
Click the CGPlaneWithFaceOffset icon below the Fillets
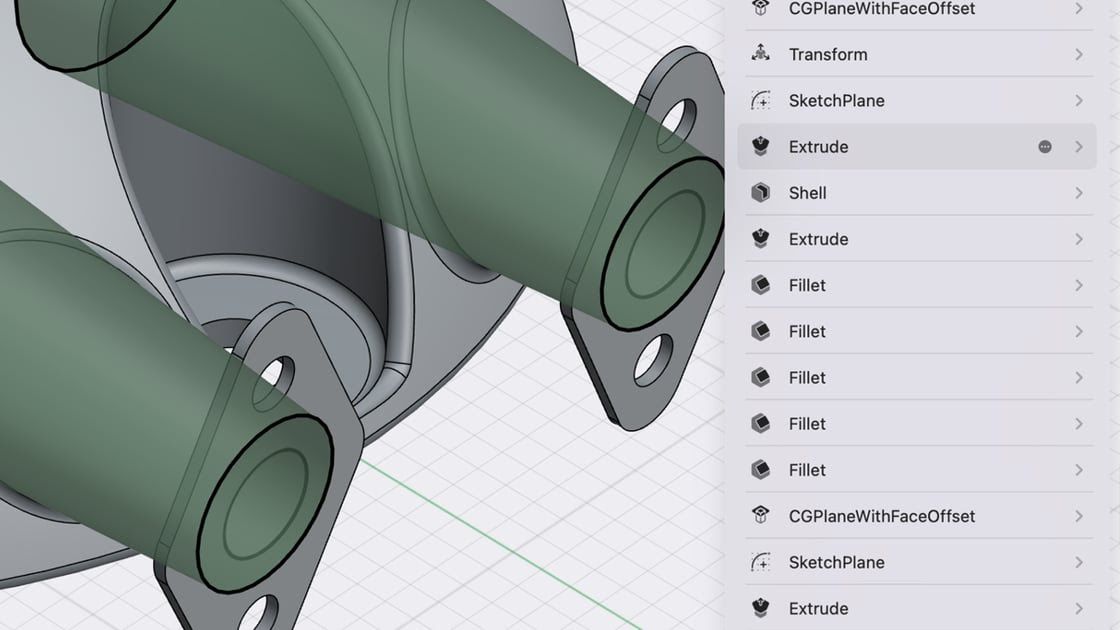coord(760,516)
